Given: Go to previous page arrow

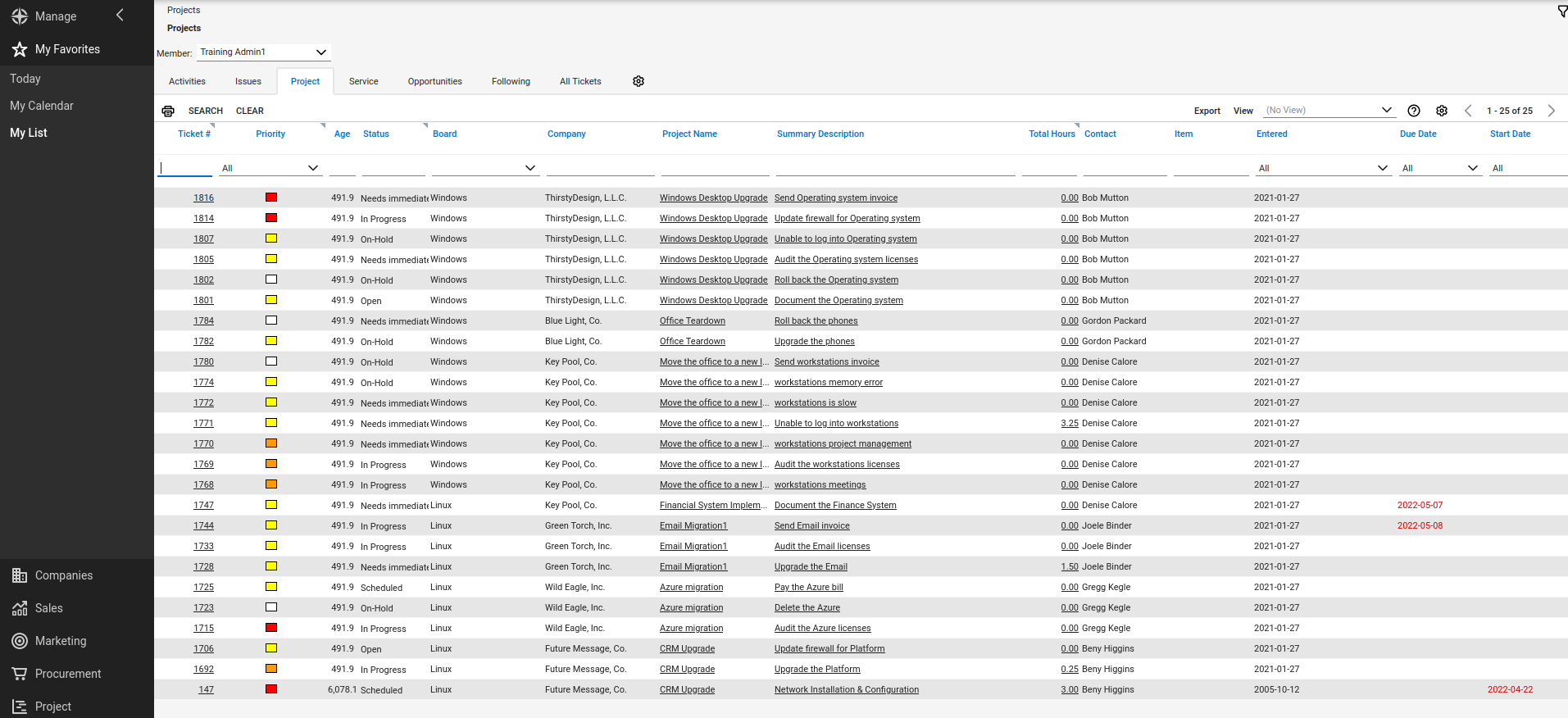Looking at the screenshot, I should tap(1468, 111).
